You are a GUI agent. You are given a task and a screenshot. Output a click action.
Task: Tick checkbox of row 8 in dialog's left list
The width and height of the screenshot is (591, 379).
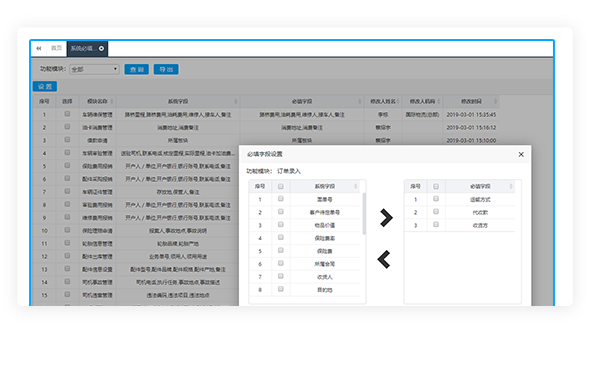click(x=280, y=289)
